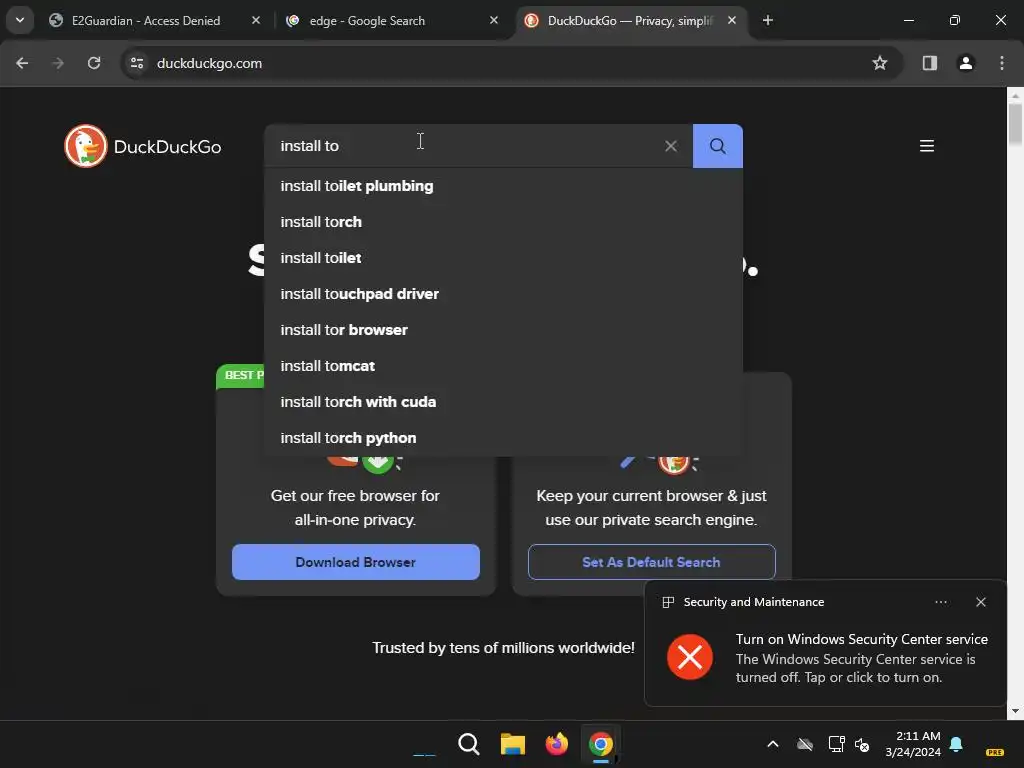The image size is (1024, 768).
Task: Open the notification bell
Action: click(956, 744)
